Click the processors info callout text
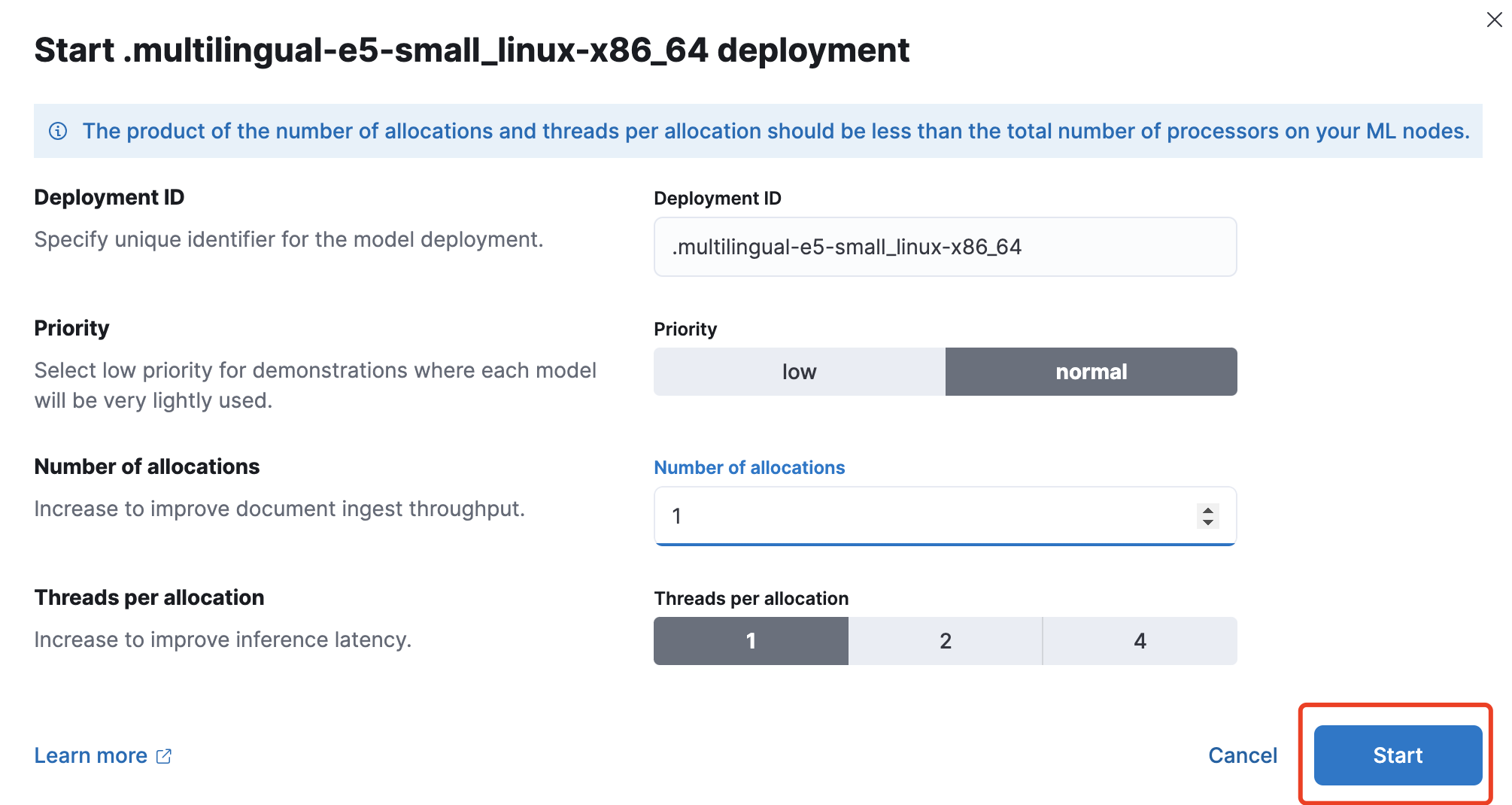Screen dimensions: 1512x805 pos(776,131)
